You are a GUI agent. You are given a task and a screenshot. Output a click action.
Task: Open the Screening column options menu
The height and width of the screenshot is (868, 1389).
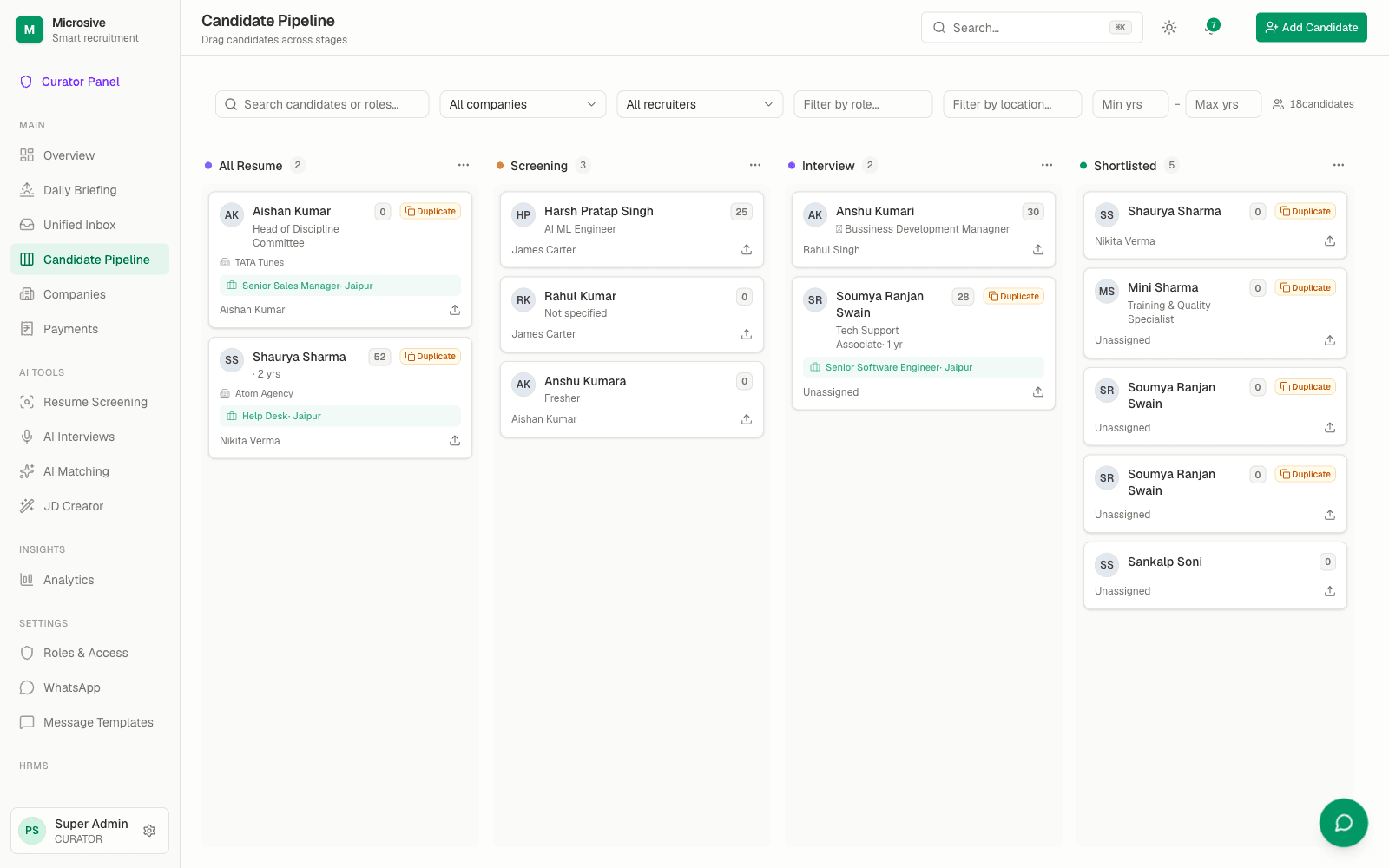[x=755, y=165]
